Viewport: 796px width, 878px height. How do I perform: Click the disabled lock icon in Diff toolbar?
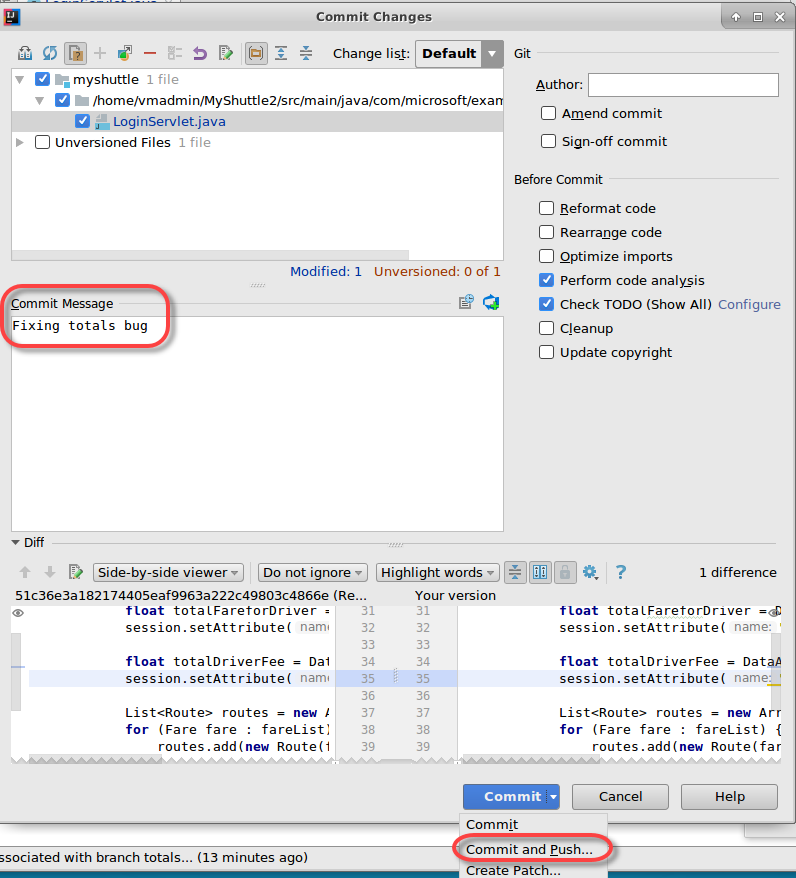coord(565,572)
